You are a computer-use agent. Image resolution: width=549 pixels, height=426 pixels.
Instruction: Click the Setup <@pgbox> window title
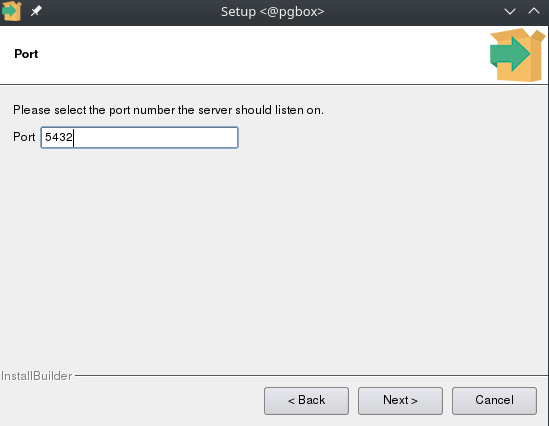272,12
